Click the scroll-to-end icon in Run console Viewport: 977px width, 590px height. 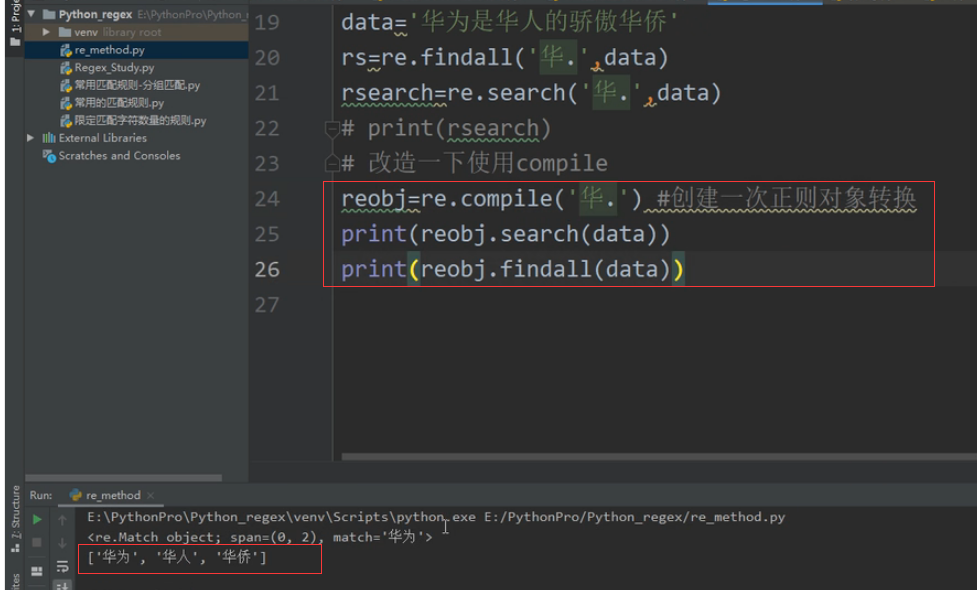click(62, 586)
